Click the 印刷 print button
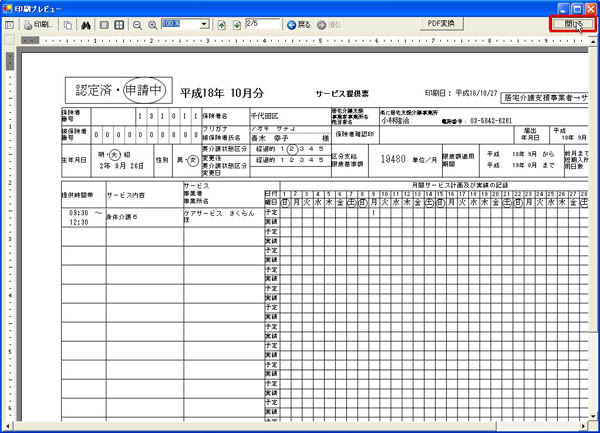 [38, 25]
